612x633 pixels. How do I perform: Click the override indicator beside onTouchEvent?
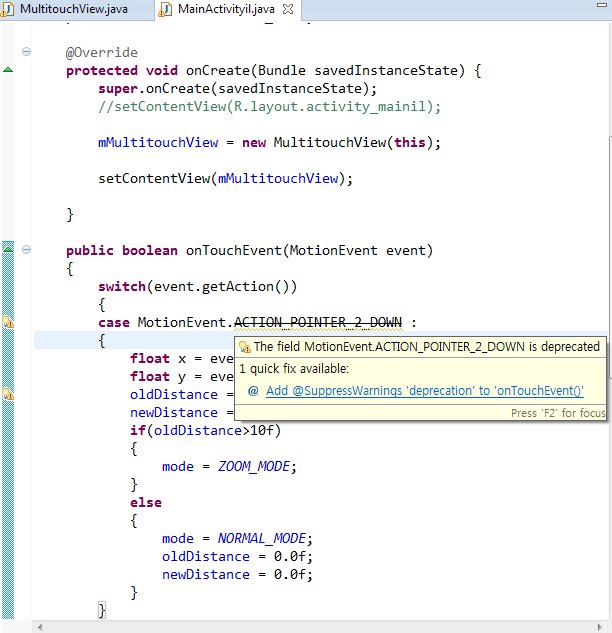point(8,249)
